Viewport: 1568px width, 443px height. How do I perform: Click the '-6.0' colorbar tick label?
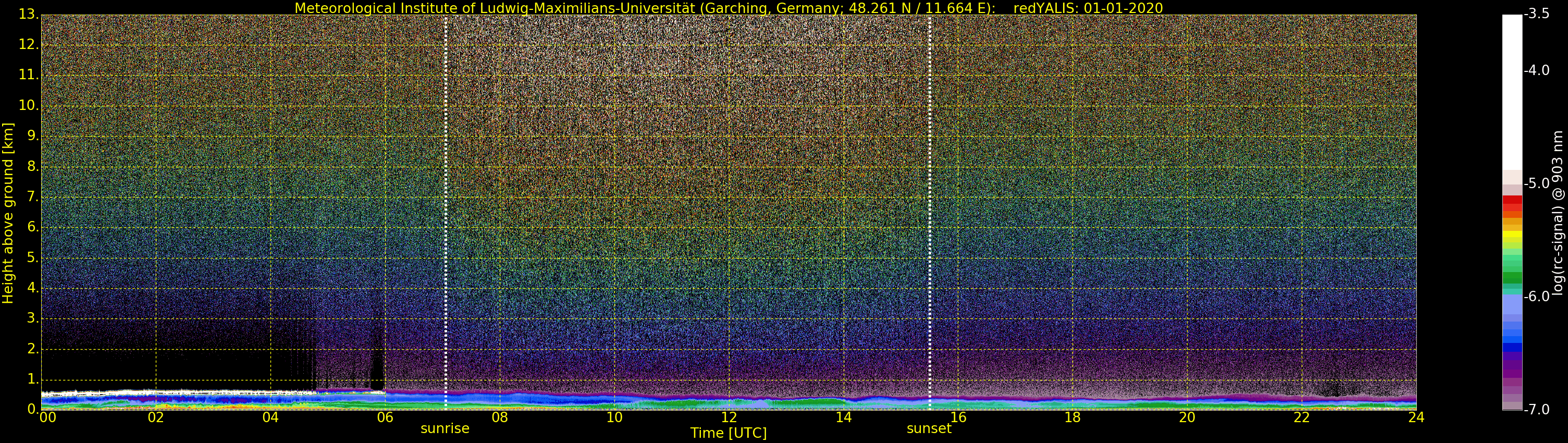click(x=1537, y=297)
